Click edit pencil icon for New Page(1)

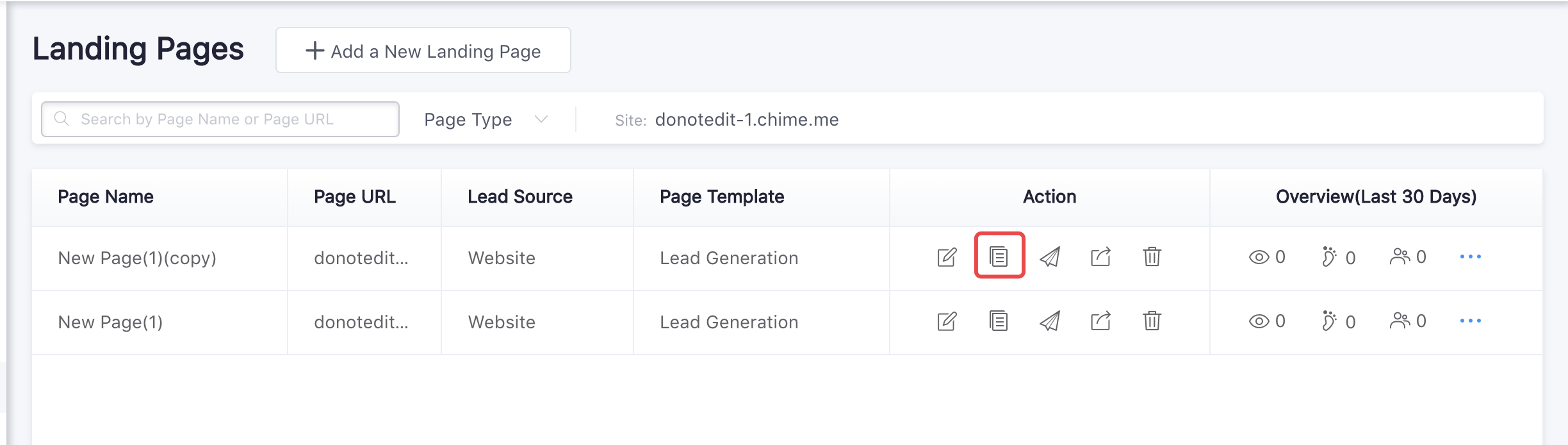pyautogui.click(x=947, y=321)
